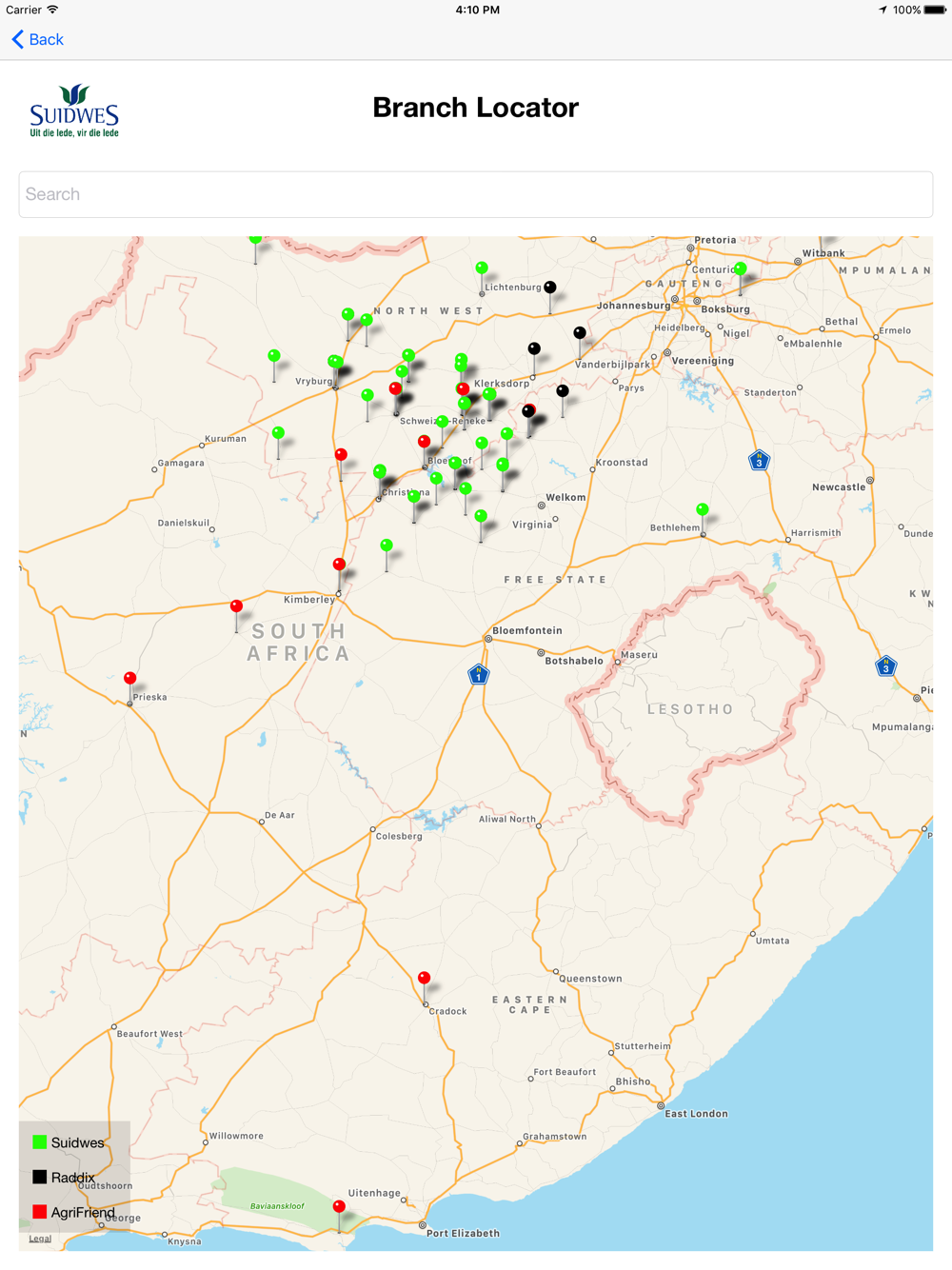Tap the Colesberg town label

[399, 836]
